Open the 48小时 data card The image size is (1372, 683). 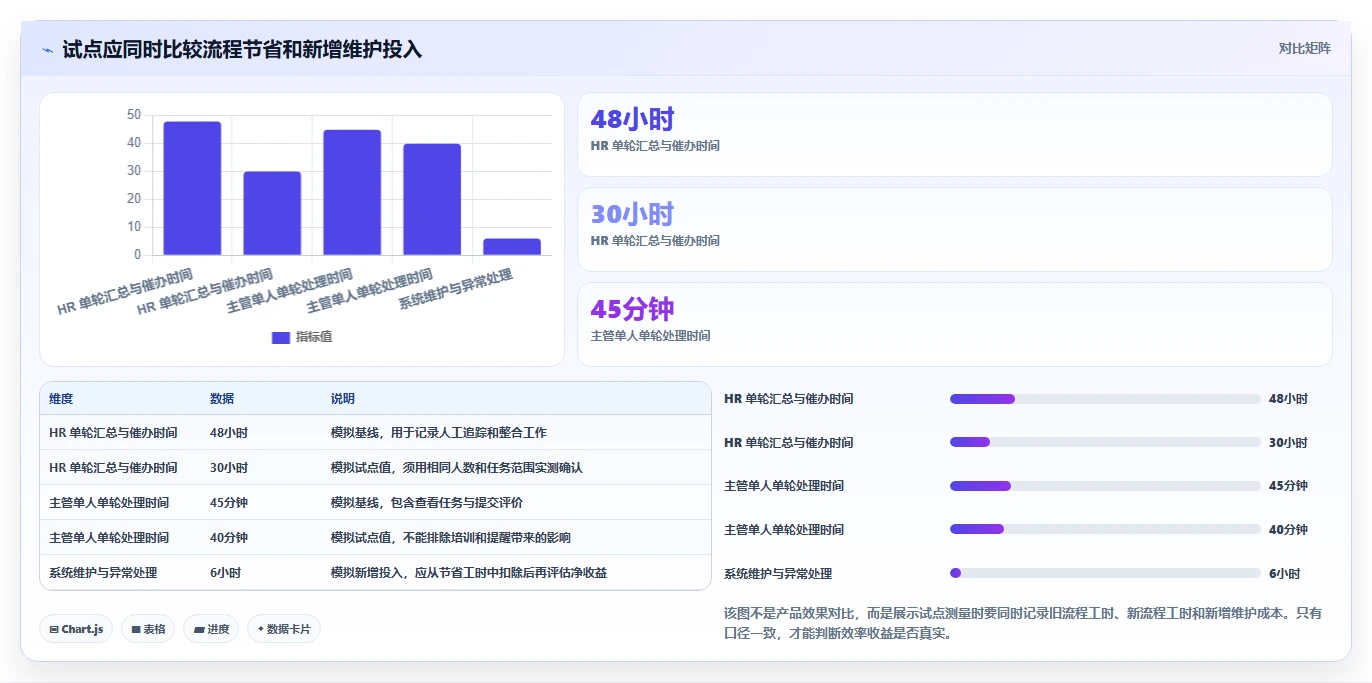click(954, 135)
